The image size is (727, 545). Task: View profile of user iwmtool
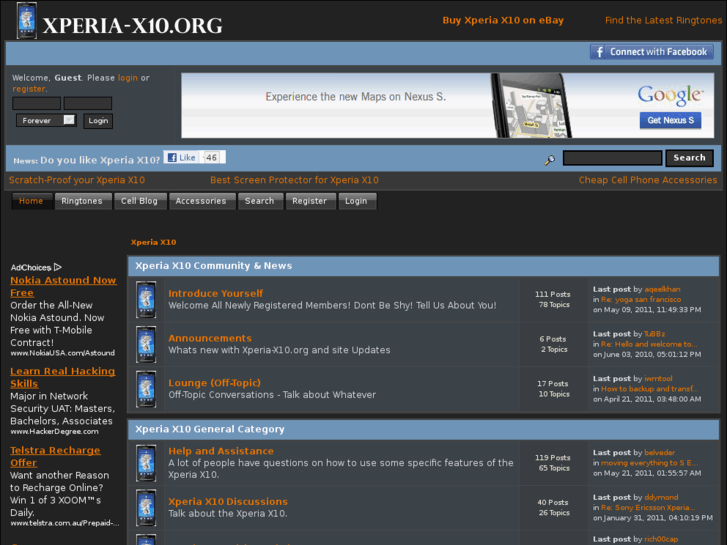tap(658, 378)
